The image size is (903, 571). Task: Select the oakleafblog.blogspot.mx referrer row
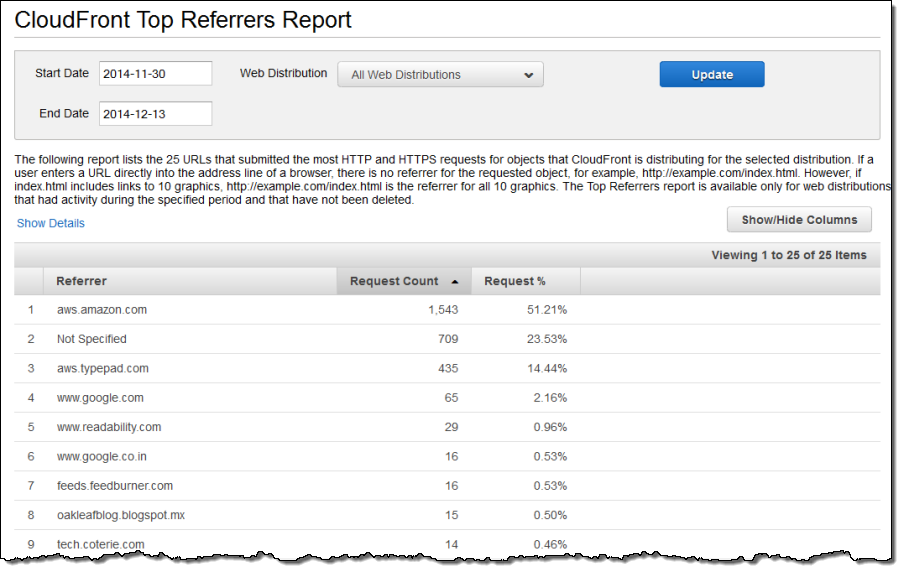[x=121, y=515]
